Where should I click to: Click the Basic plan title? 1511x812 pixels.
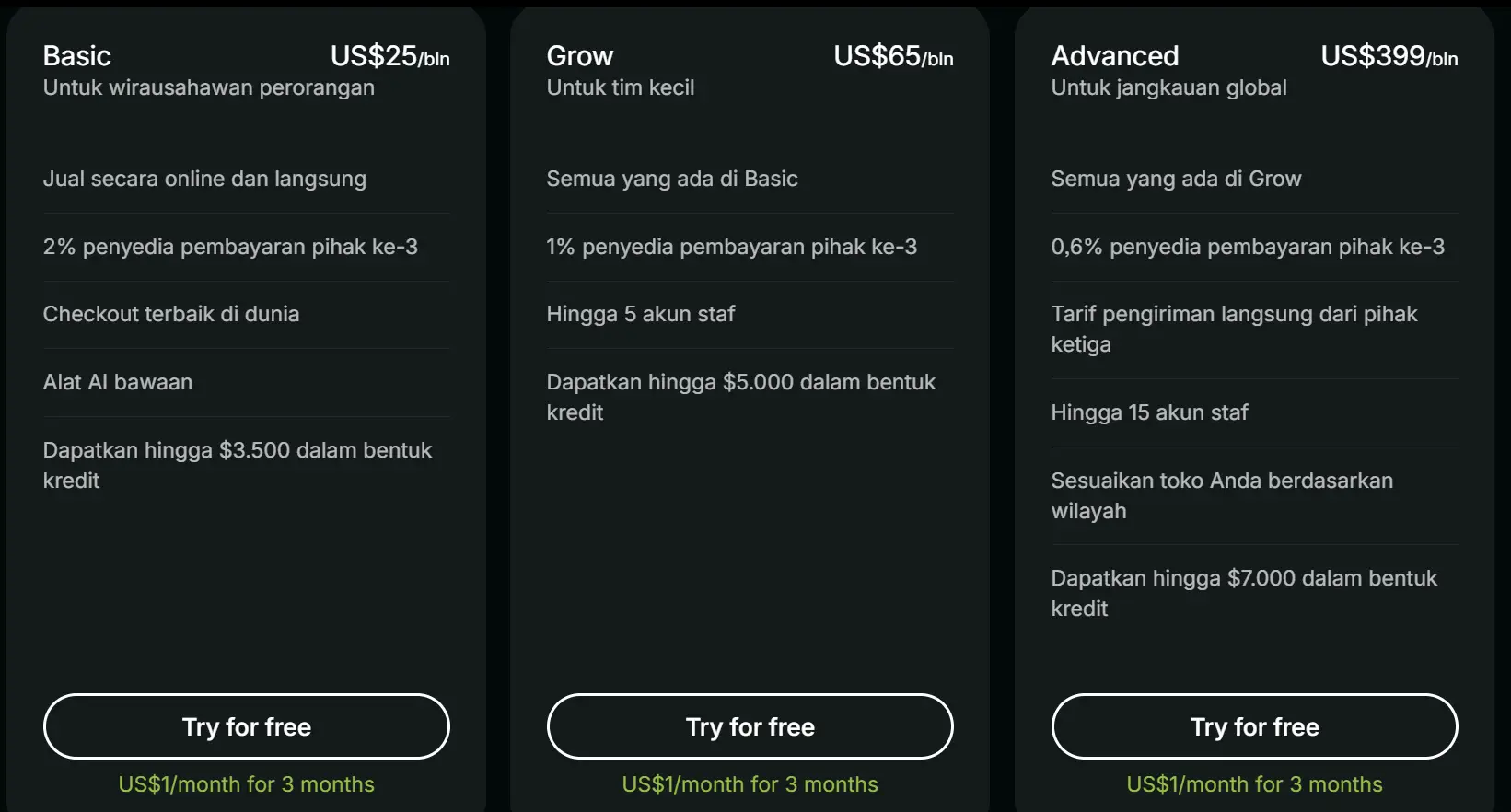(77, 56)
